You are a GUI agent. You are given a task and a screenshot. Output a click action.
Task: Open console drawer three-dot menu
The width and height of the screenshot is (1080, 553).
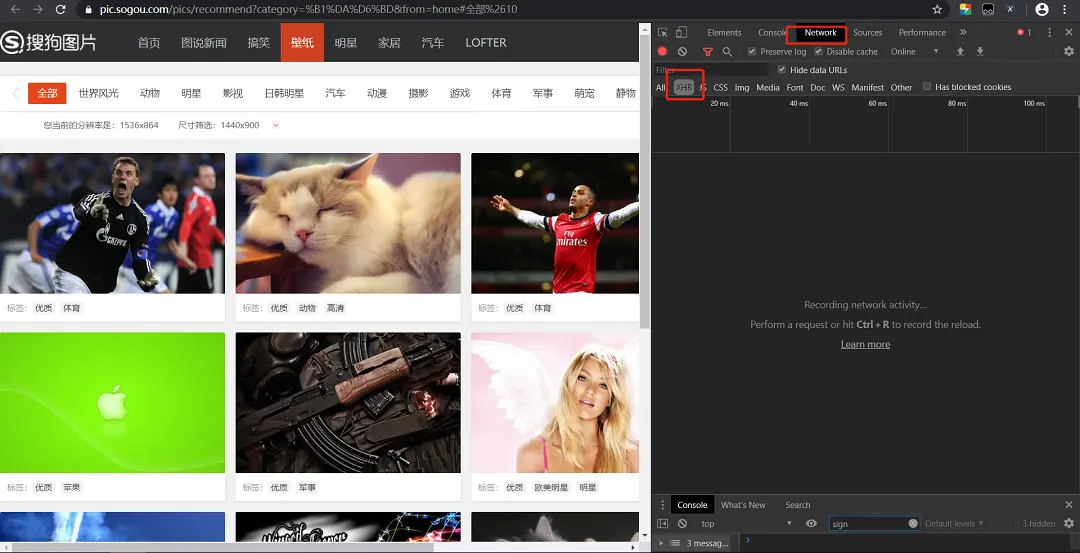tap(663, 505)
